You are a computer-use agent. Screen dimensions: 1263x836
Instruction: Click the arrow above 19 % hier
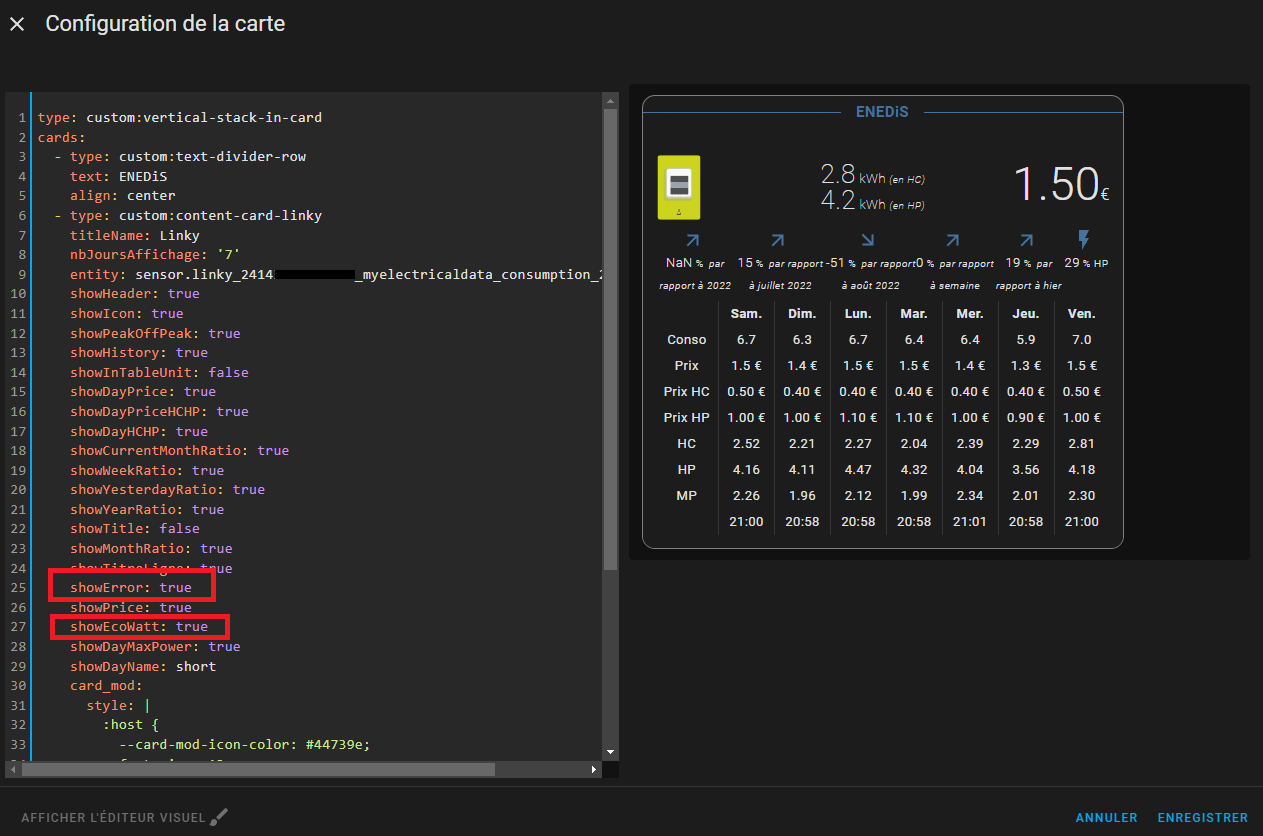click(x=1026, y=241)
